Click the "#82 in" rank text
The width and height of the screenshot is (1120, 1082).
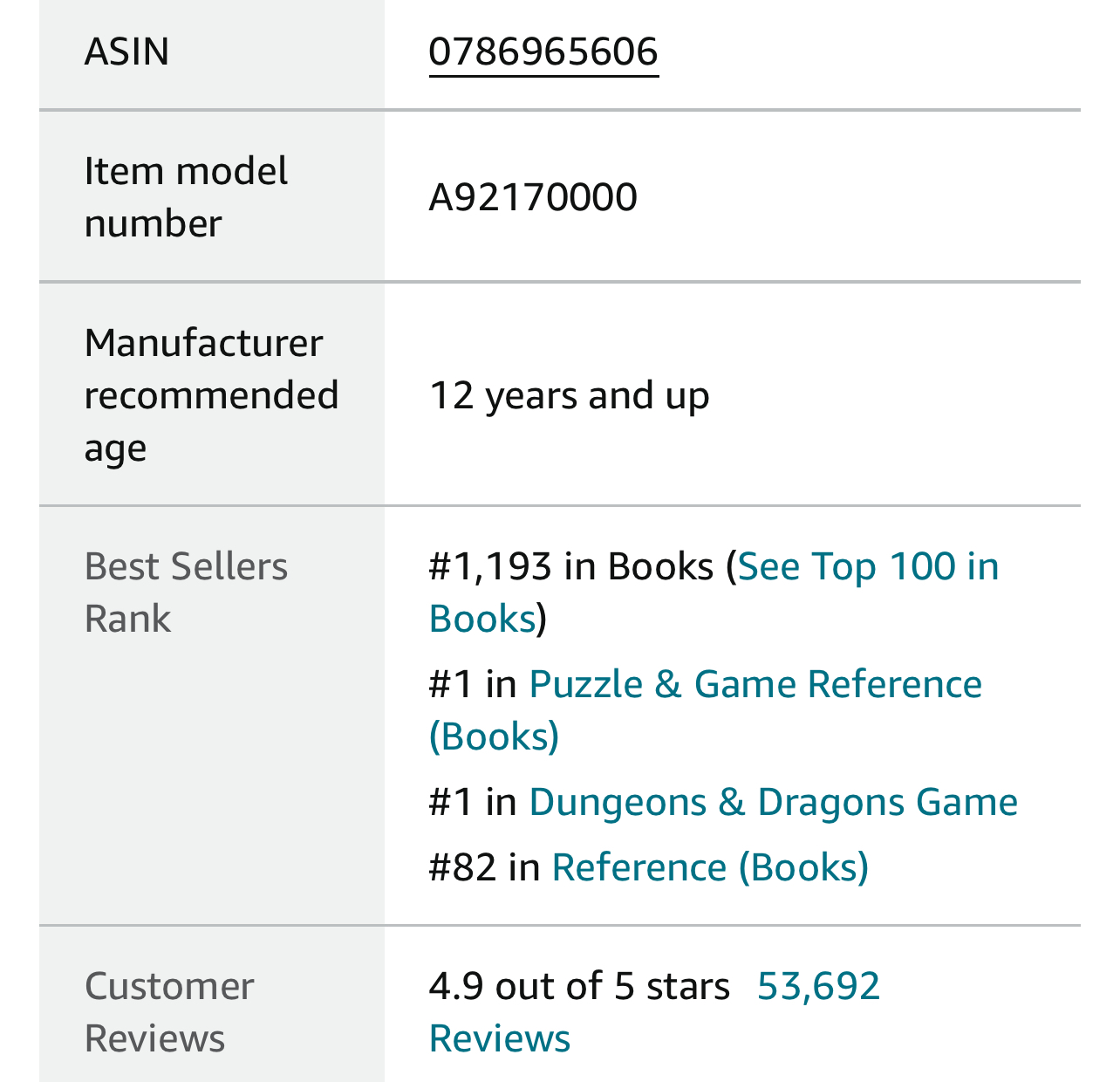484,867
